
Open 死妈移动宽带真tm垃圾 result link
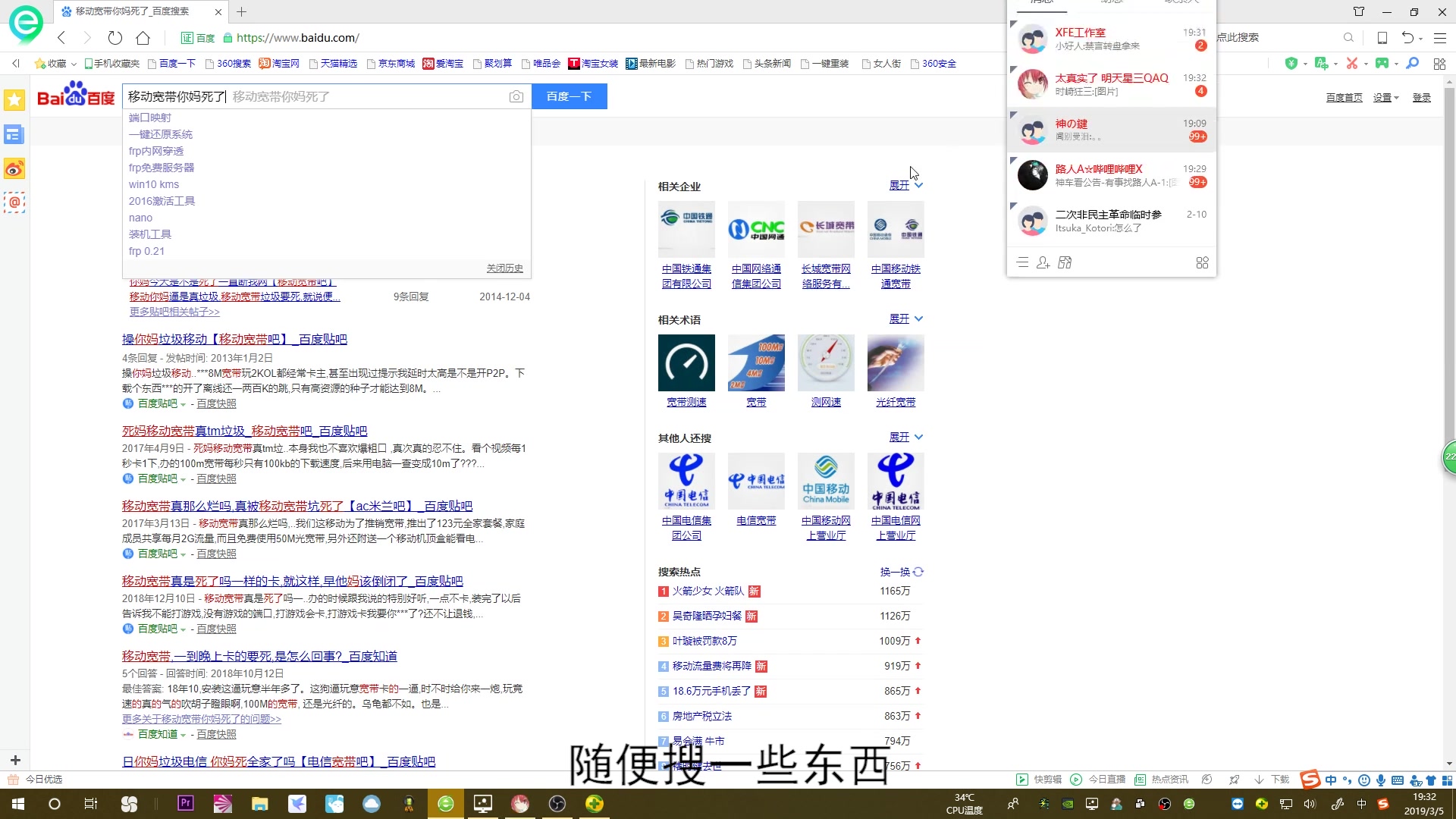click(x=244, y=431)
